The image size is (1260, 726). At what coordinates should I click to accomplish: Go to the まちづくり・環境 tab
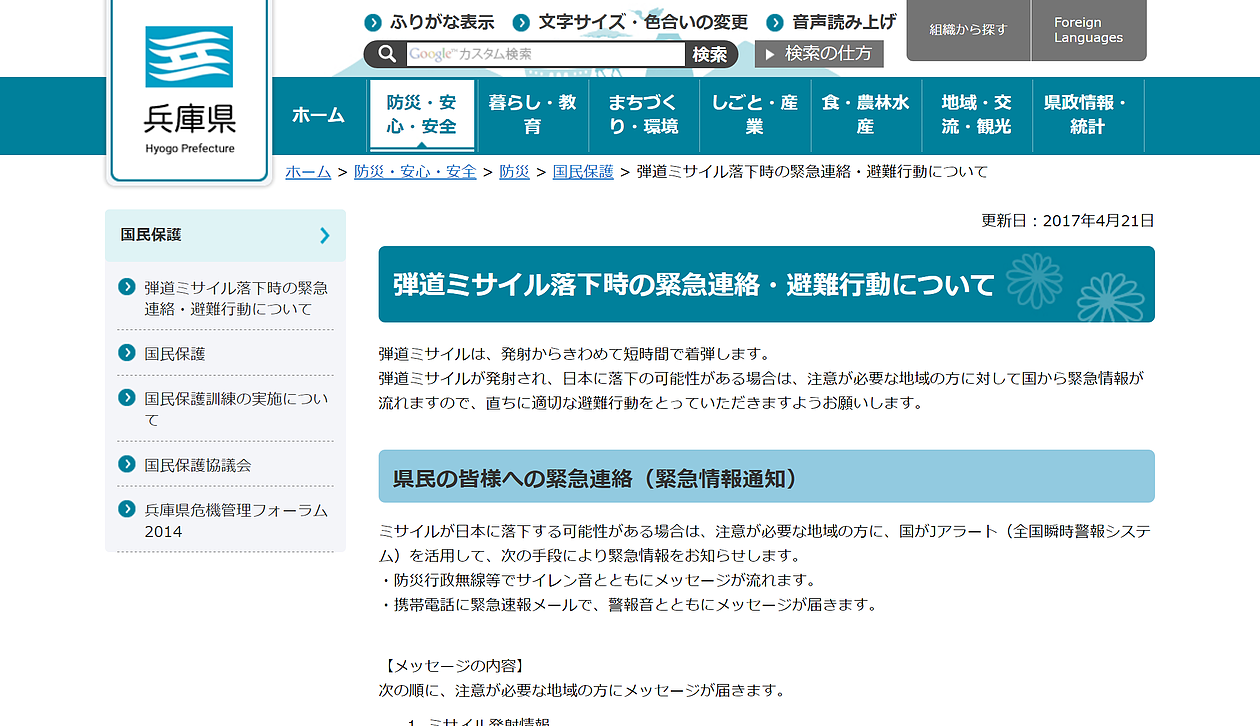[643, 115]
